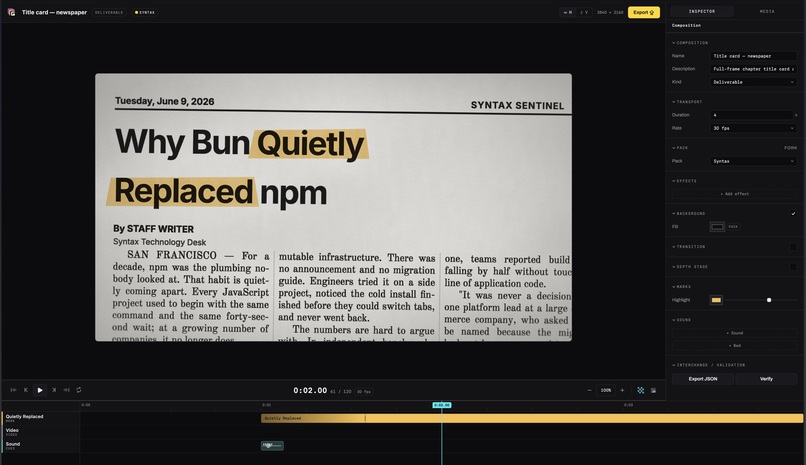Collapse the Pack section
The height and width of the screenshot is (465, 806).
point(680,148)
